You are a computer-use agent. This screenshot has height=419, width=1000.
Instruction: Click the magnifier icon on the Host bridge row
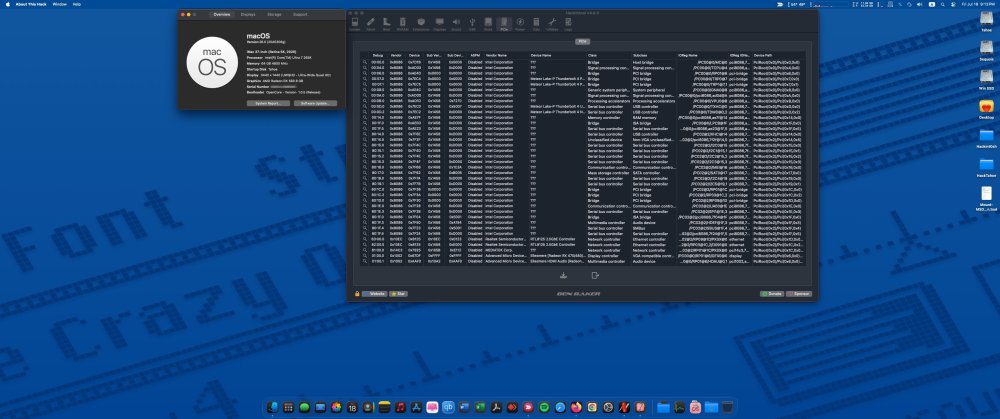tap(365, 62)
